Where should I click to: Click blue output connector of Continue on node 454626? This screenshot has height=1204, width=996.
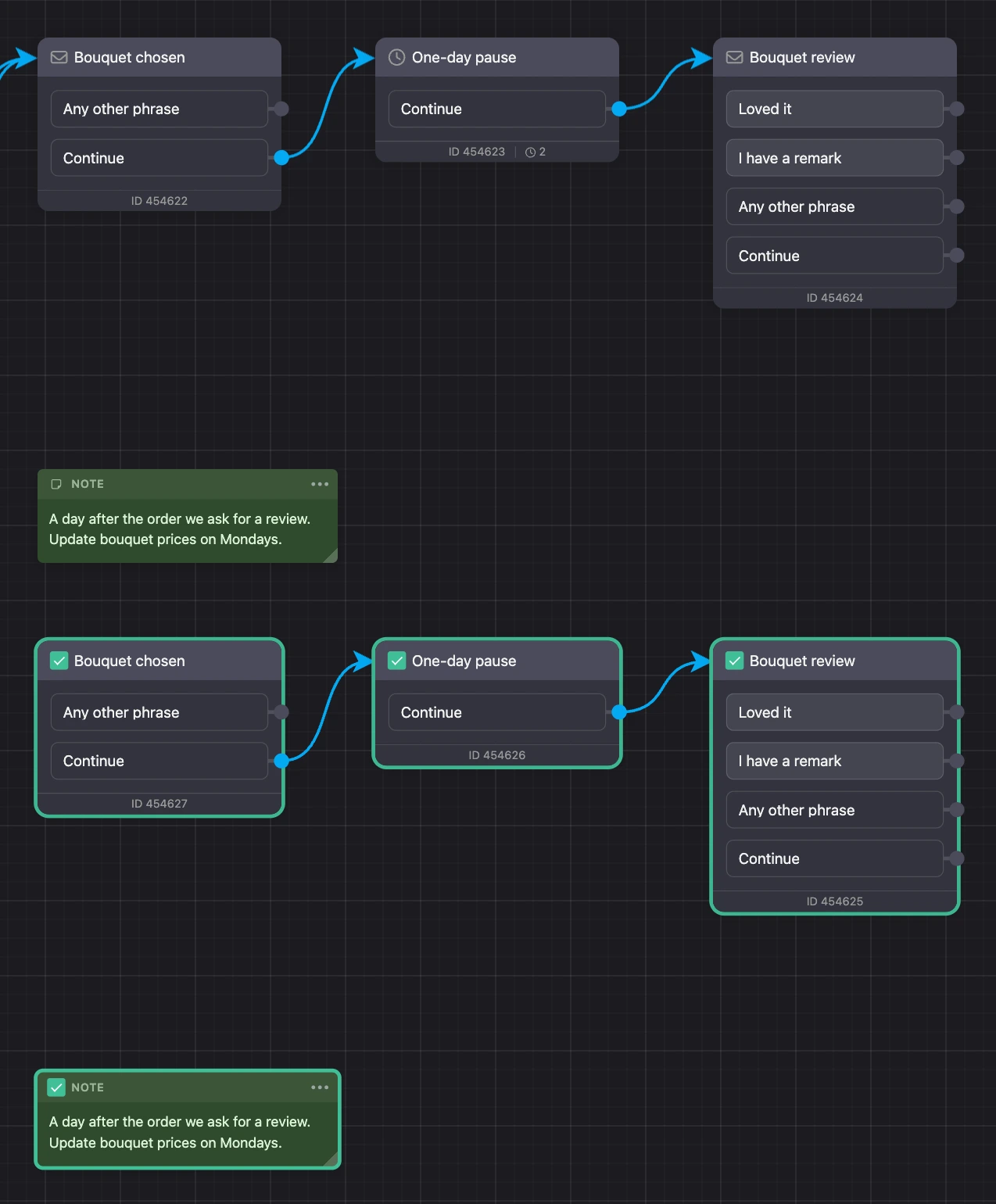pos(619,712)
